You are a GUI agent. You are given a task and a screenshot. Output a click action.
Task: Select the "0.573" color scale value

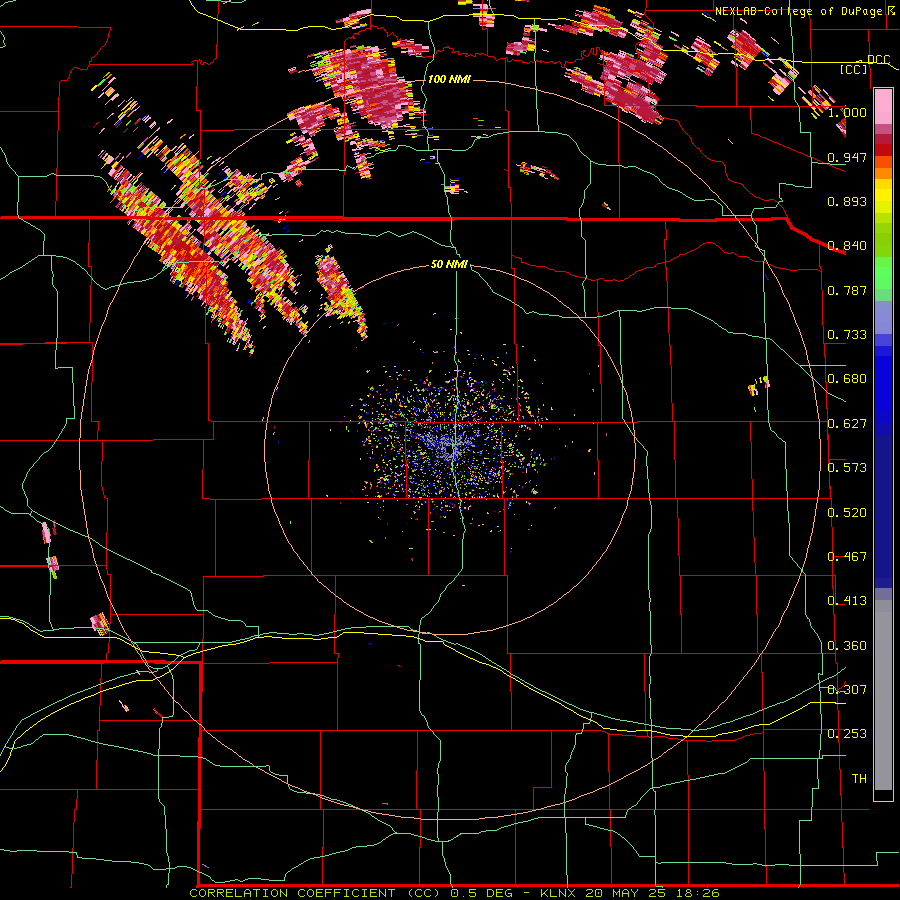847,468
